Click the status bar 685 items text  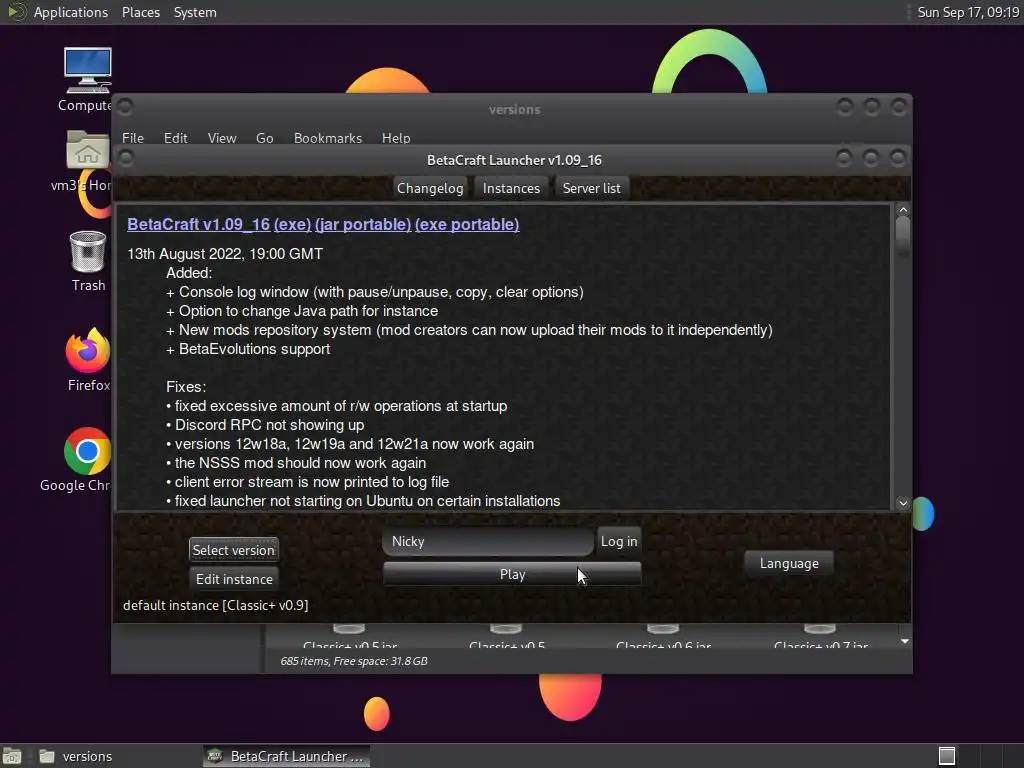pyautogui.click(x=354, y=661)
